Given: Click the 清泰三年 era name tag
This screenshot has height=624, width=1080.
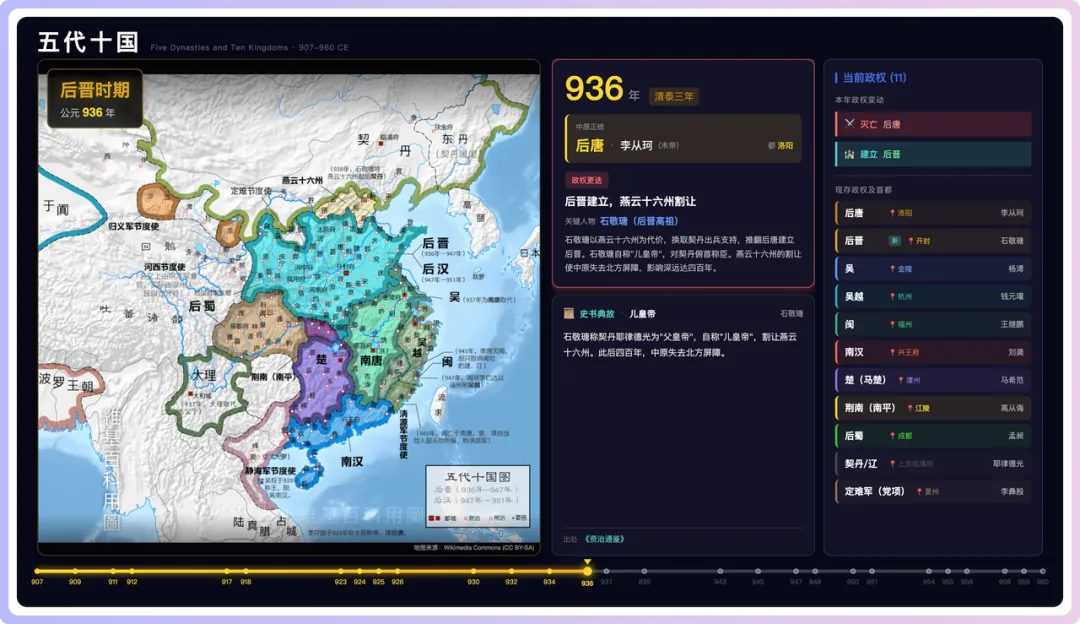Looking at the screenshot, I should tap(674, 96).
